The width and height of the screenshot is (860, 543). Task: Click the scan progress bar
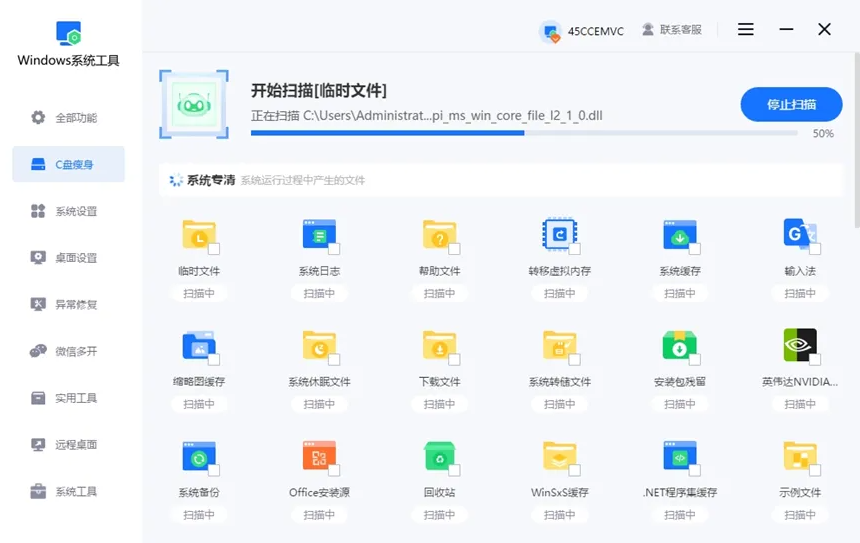(x=524, y=133)
